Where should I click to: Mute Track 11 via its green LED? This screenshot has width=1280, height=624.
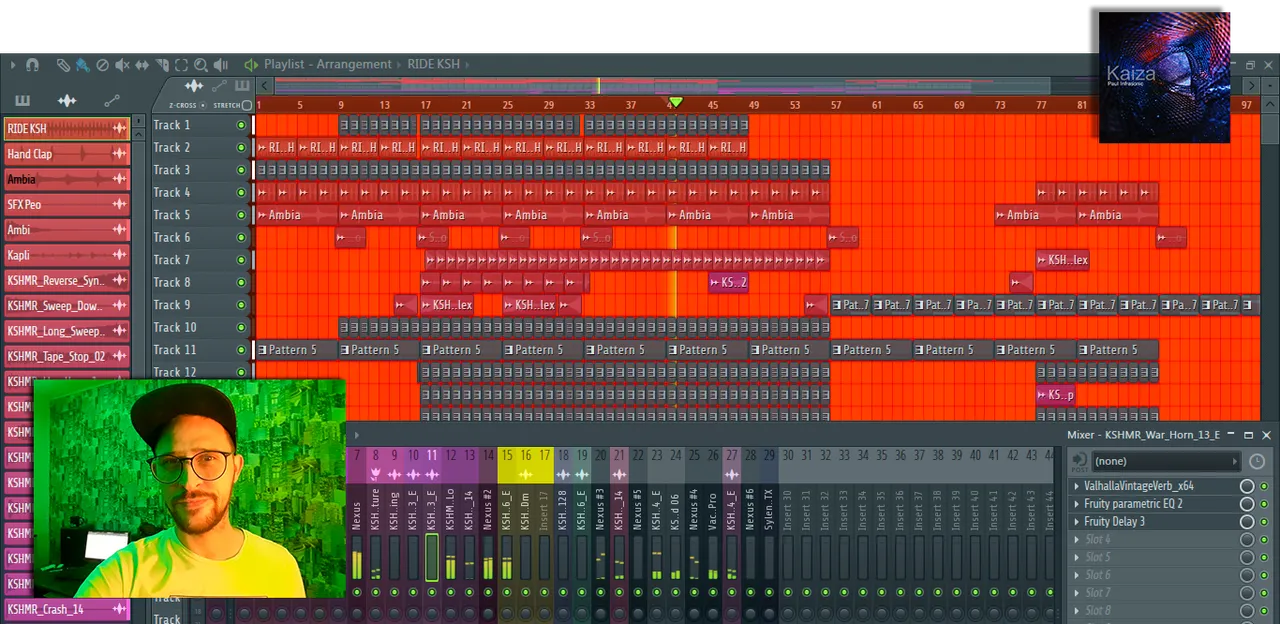(241, 350)
